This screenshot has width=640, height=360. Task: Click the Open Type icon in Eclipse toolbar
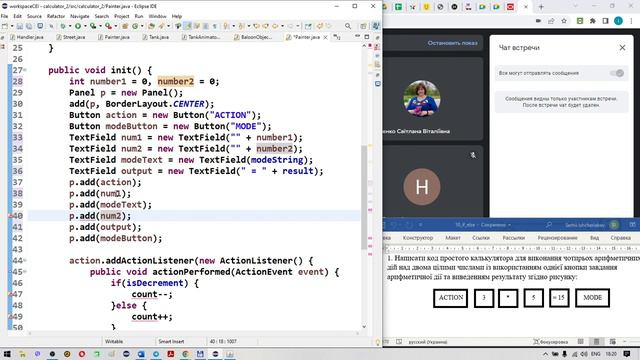tap(151, 26)
